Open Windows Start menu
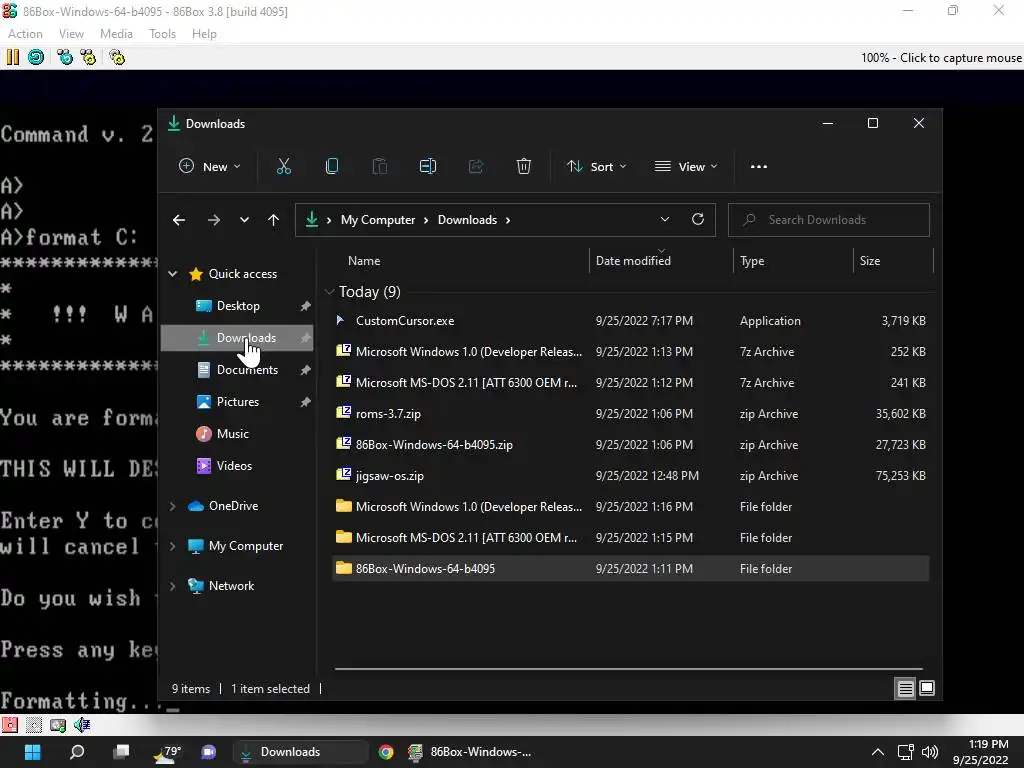This screenshot has height=768, width=1024. (33, 752)
